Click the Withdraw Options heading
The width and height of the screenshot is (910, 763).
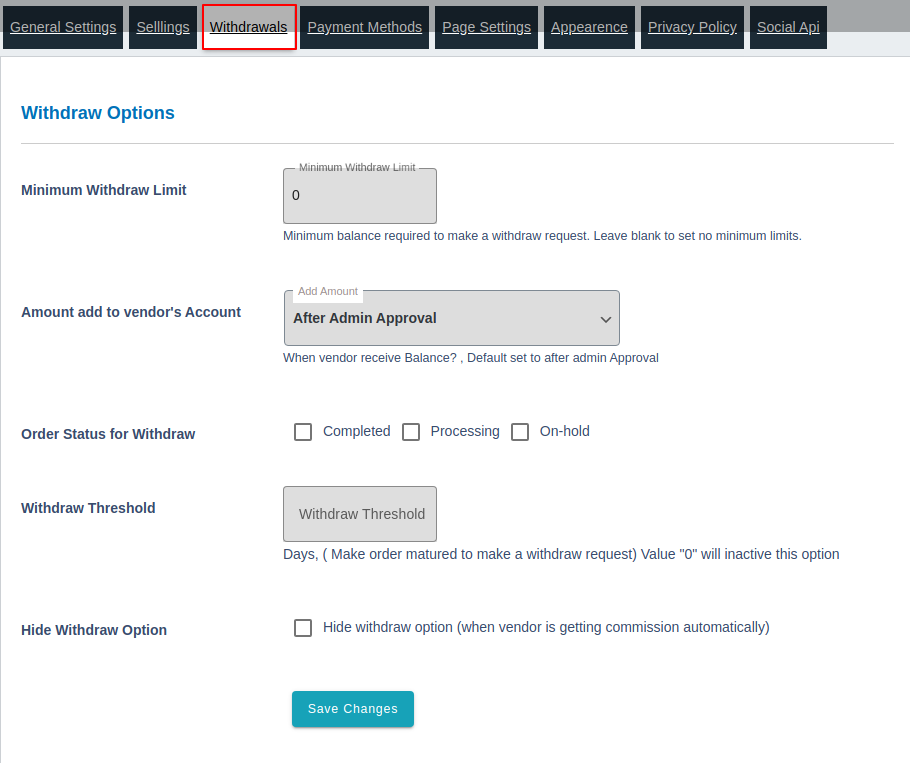97,112
